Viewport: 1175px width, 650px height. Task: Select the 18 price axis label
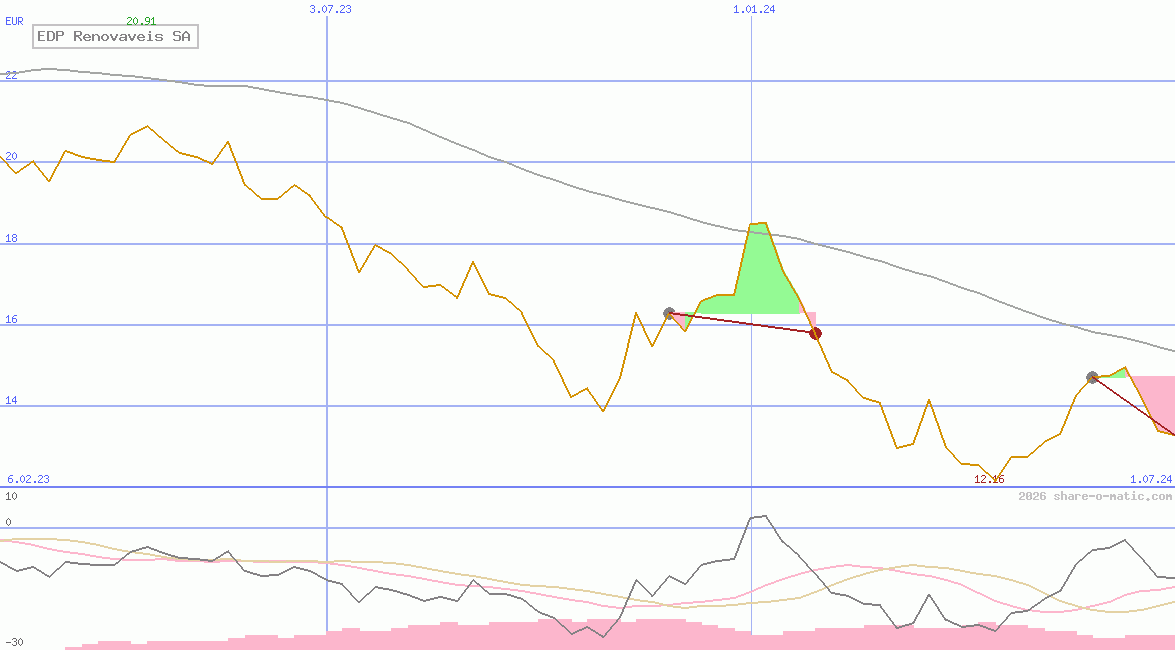[x=11, y=238]
